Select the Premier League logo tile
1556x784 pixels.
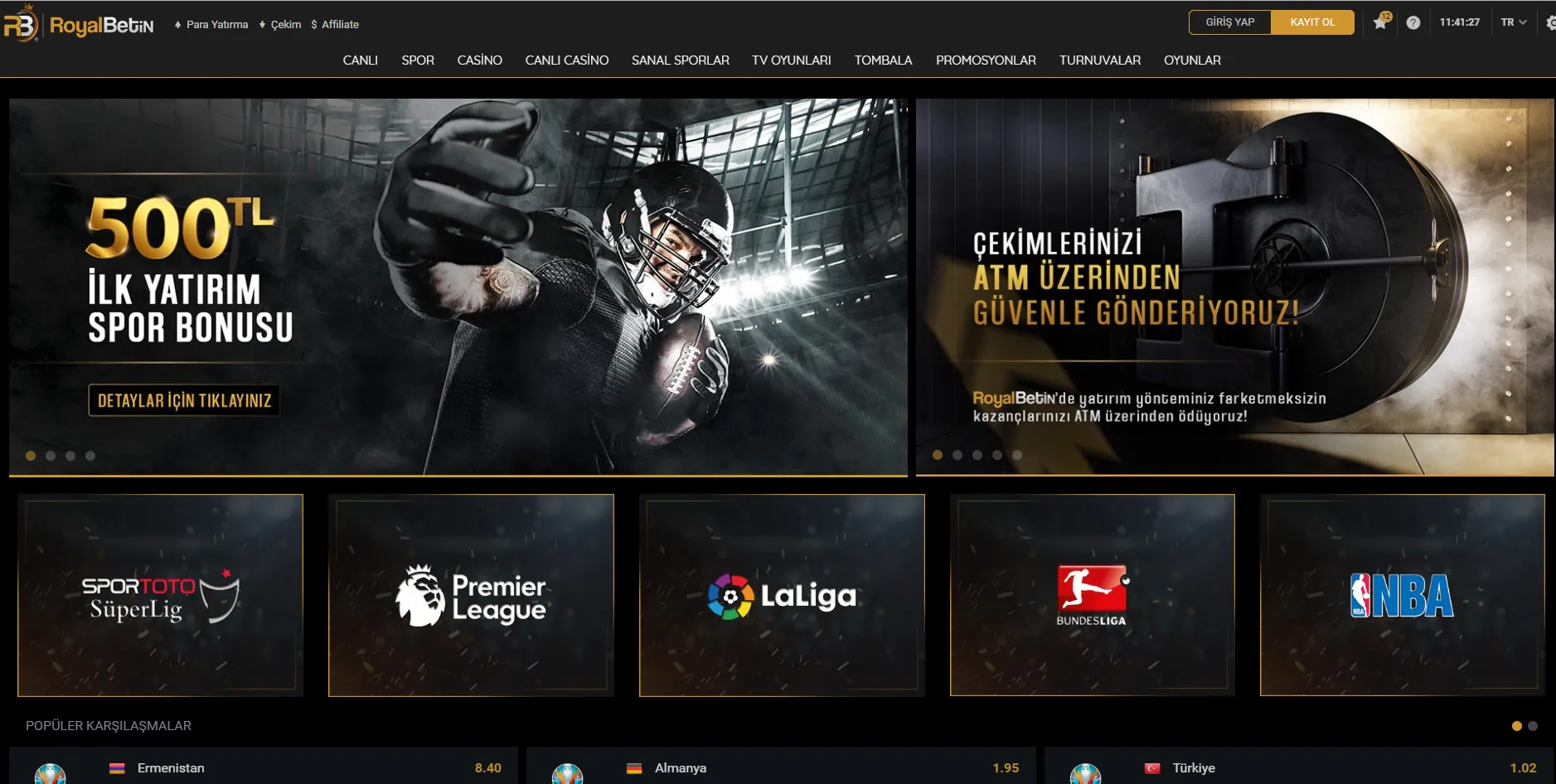(x=471, y=595)
